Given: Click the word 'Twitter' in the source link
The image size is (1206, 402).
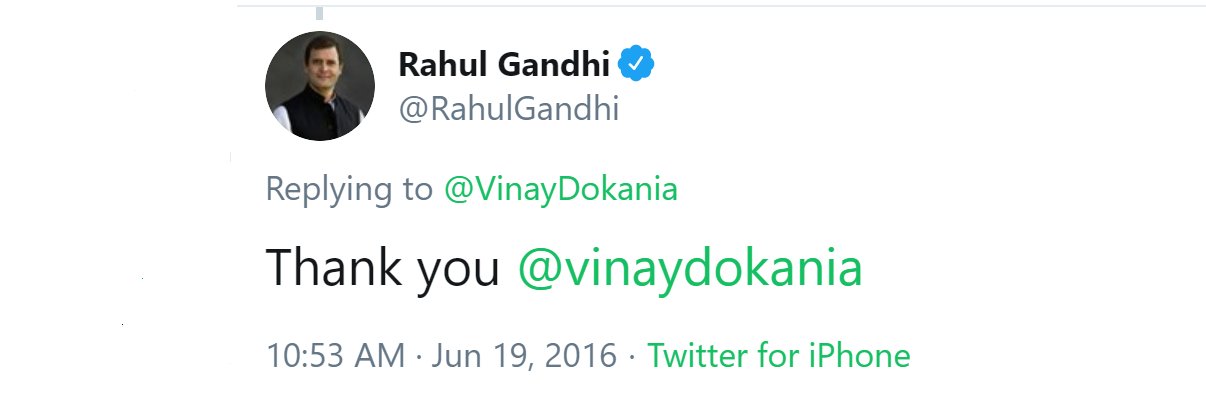Looking at the screenshot, I should pyautogui.click(x=697, y=356).
